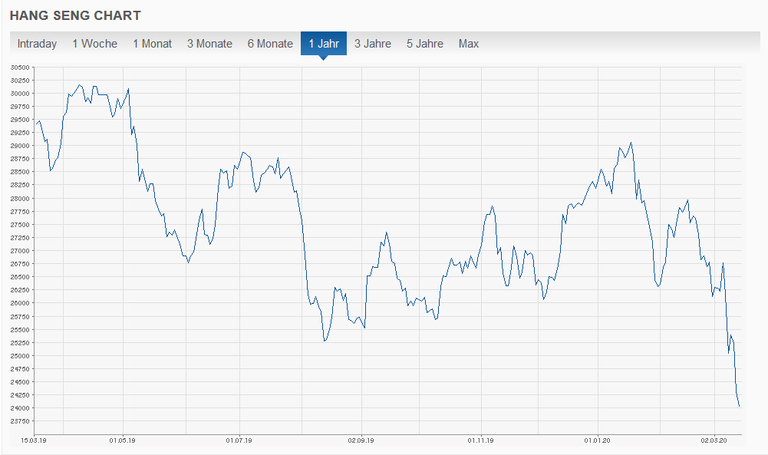Switch chart to 3 Jahre
Viewport: 768px width, 455px height.
click(372, 44)
